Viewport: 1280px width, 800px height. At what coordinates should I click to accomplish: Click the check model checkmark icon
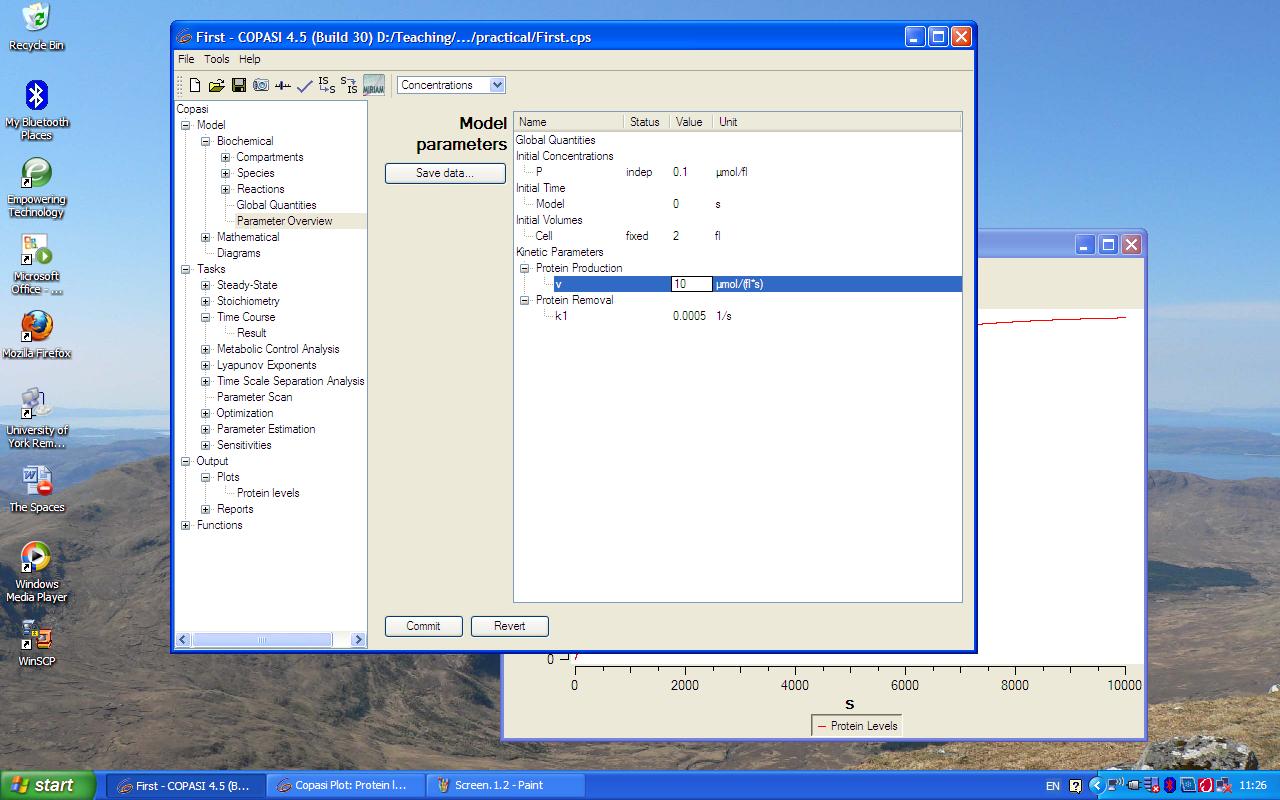[305, 86]
